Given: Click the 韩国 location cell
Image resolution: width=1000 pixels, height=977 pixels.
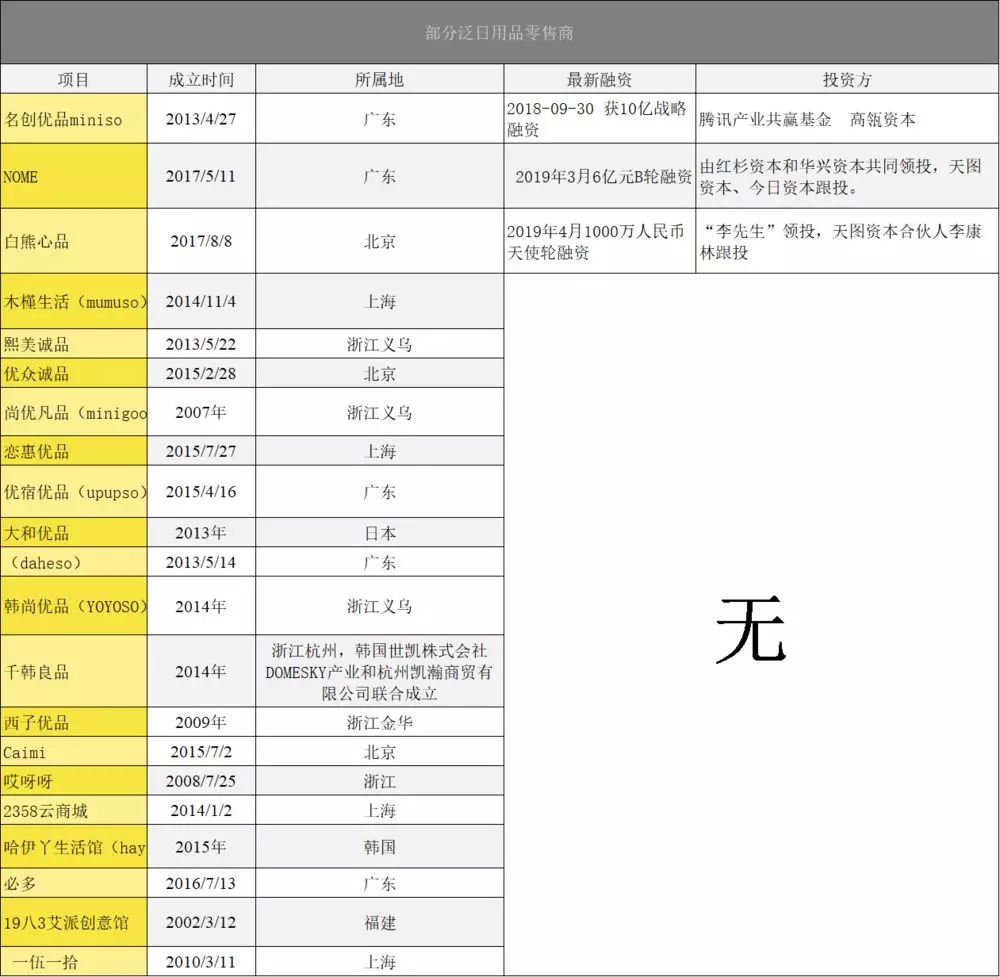Looking at the screenshot, I should (379, 847).
